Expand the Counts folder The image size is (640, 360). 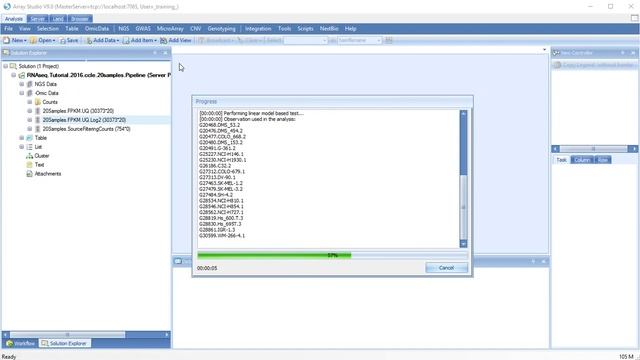tap(30, 102)
